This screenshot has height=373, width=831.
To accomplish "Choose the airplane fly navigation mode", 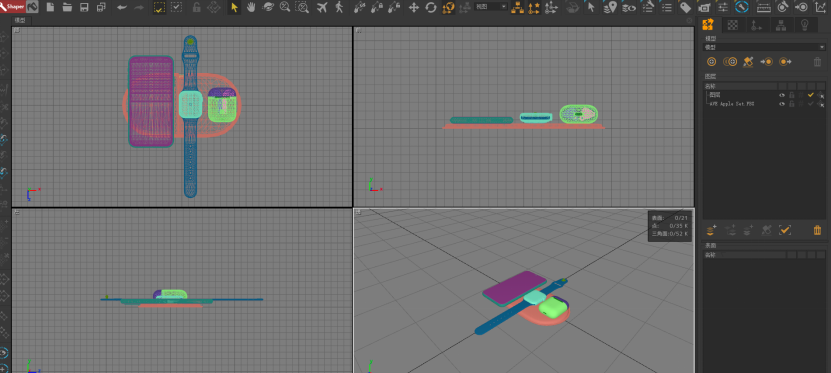I will 322,7.
